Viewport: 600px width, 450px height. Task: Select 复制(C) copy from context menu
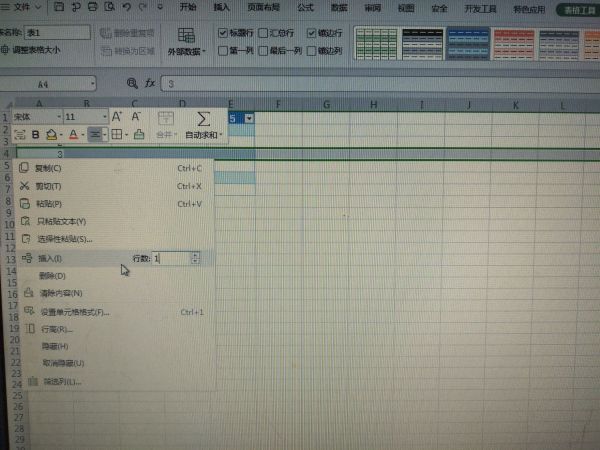click(49, 168)
